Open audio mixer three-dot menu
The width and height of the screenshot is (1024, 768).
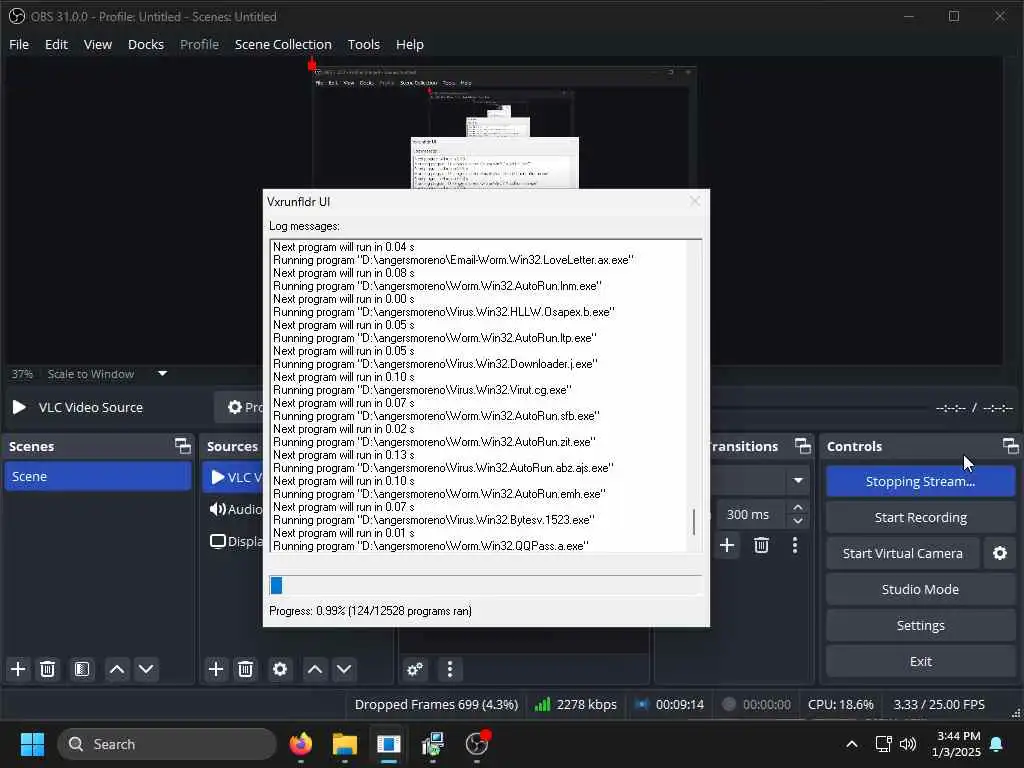tap(450, 669)
